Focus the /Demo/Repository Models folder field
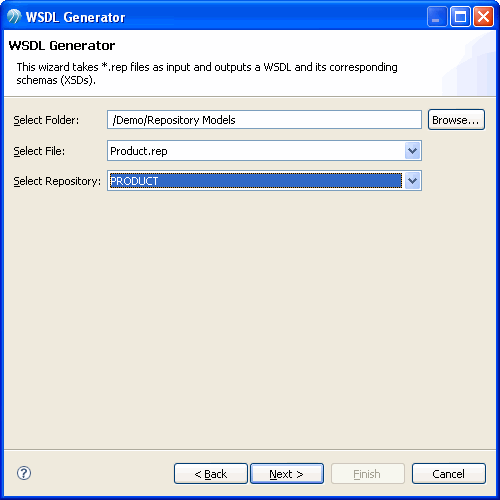 (264, 120)
